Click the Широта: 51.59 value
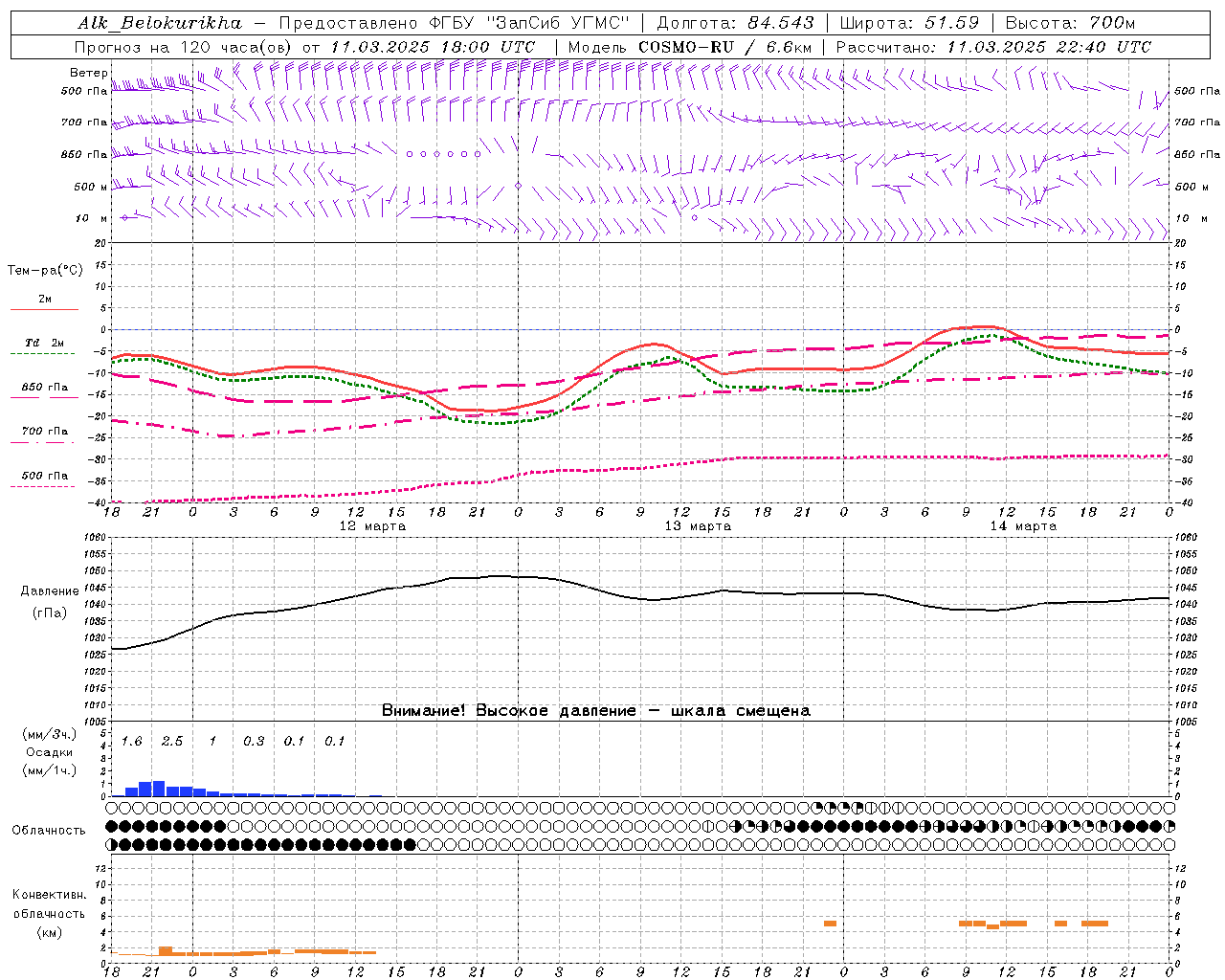Viewport: 1225px width, 980px height. pos(910,23)
